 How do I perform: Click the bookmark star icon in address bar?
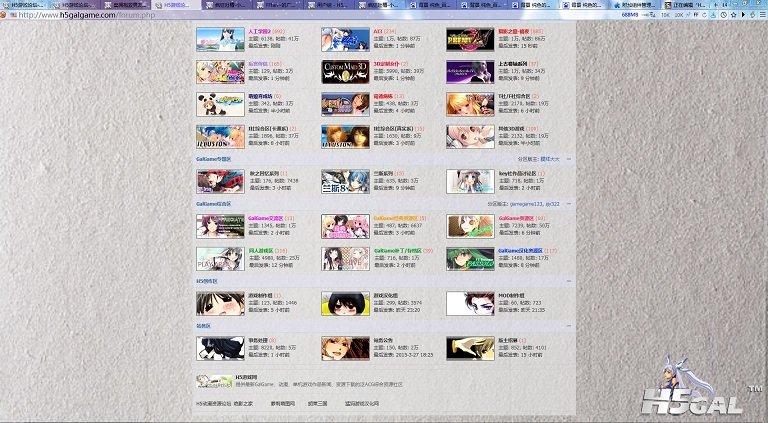(733, 15)
